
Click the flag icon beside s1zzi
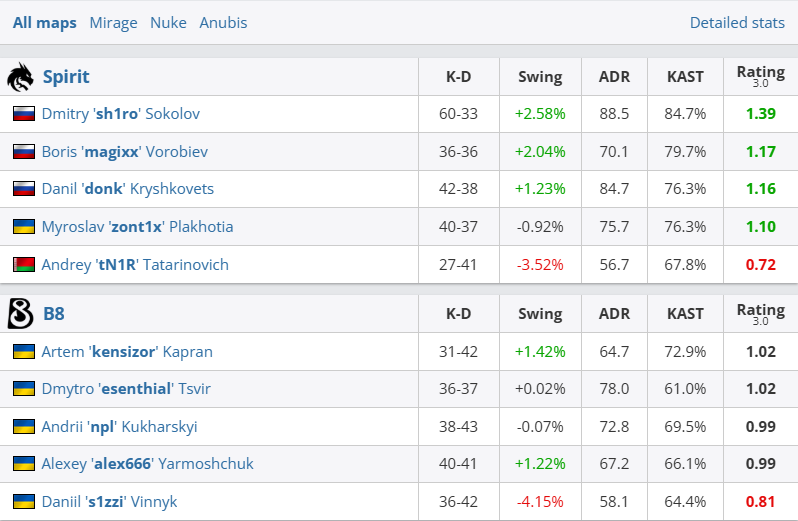coord(24,502)
